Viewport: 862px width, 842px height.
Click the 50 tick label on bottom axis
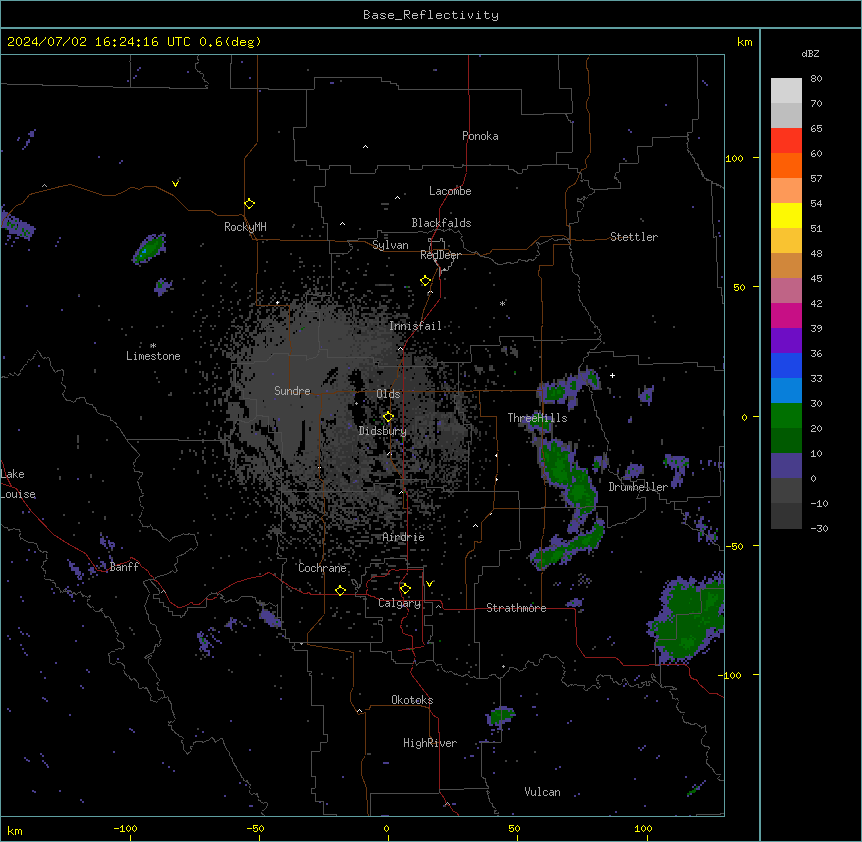514,828
